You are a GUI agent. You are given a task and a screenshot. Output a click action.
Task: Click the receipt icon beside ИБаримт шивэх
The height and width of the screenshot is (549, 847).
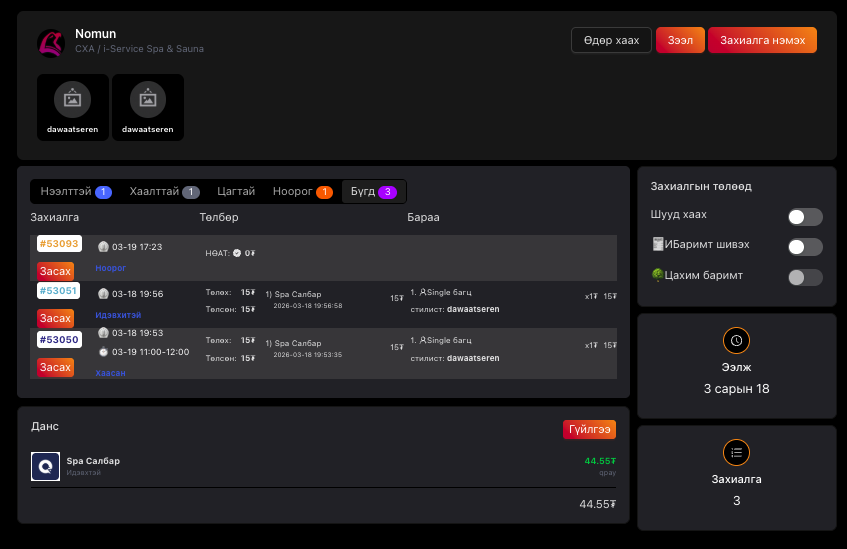pos(656,245)
